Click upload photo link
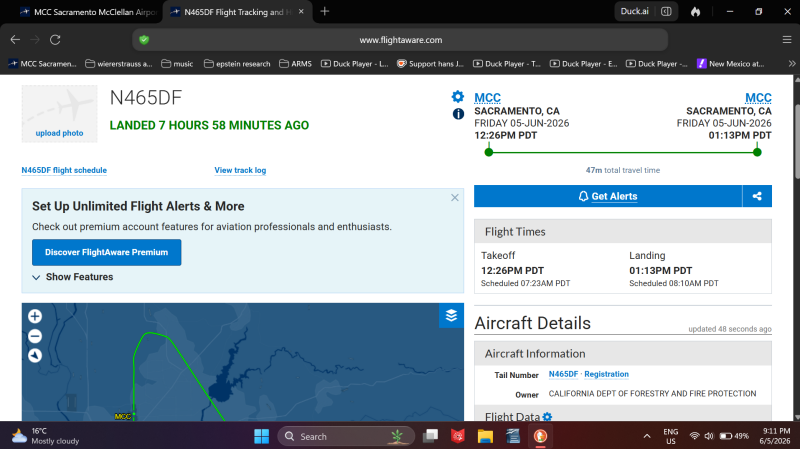The width and height of the screenshot is (800, 449). point(59,133)
